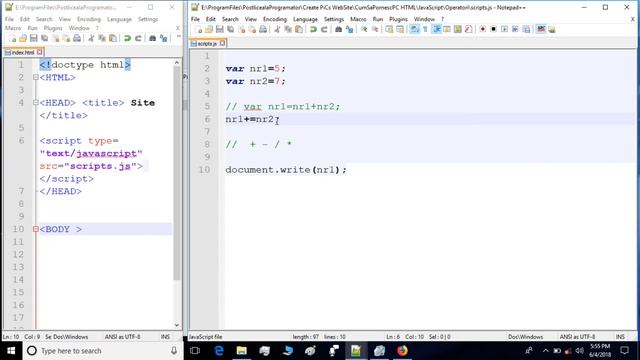640x360 pixels.
Task: Click Save icon in scripts.js window toolbar
Action: (x=220, y=29)
